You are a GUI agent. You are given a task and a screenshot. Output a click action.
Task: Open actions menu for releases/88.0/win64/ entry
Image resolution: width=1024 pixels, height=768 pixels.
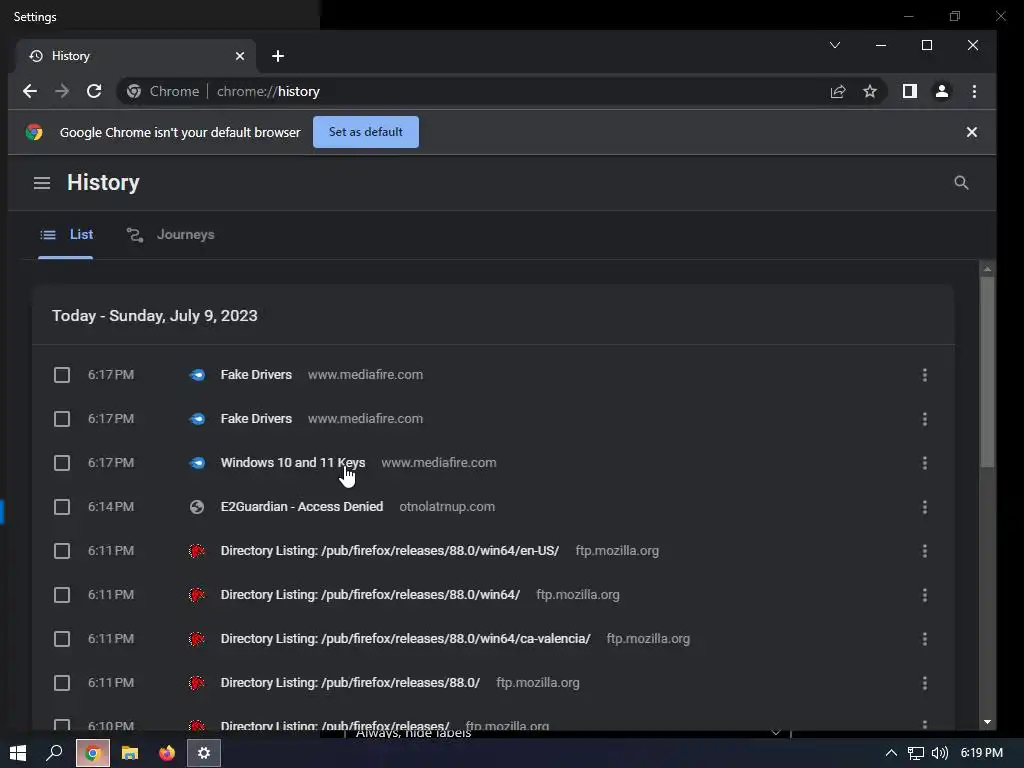[x=925, y=595]
